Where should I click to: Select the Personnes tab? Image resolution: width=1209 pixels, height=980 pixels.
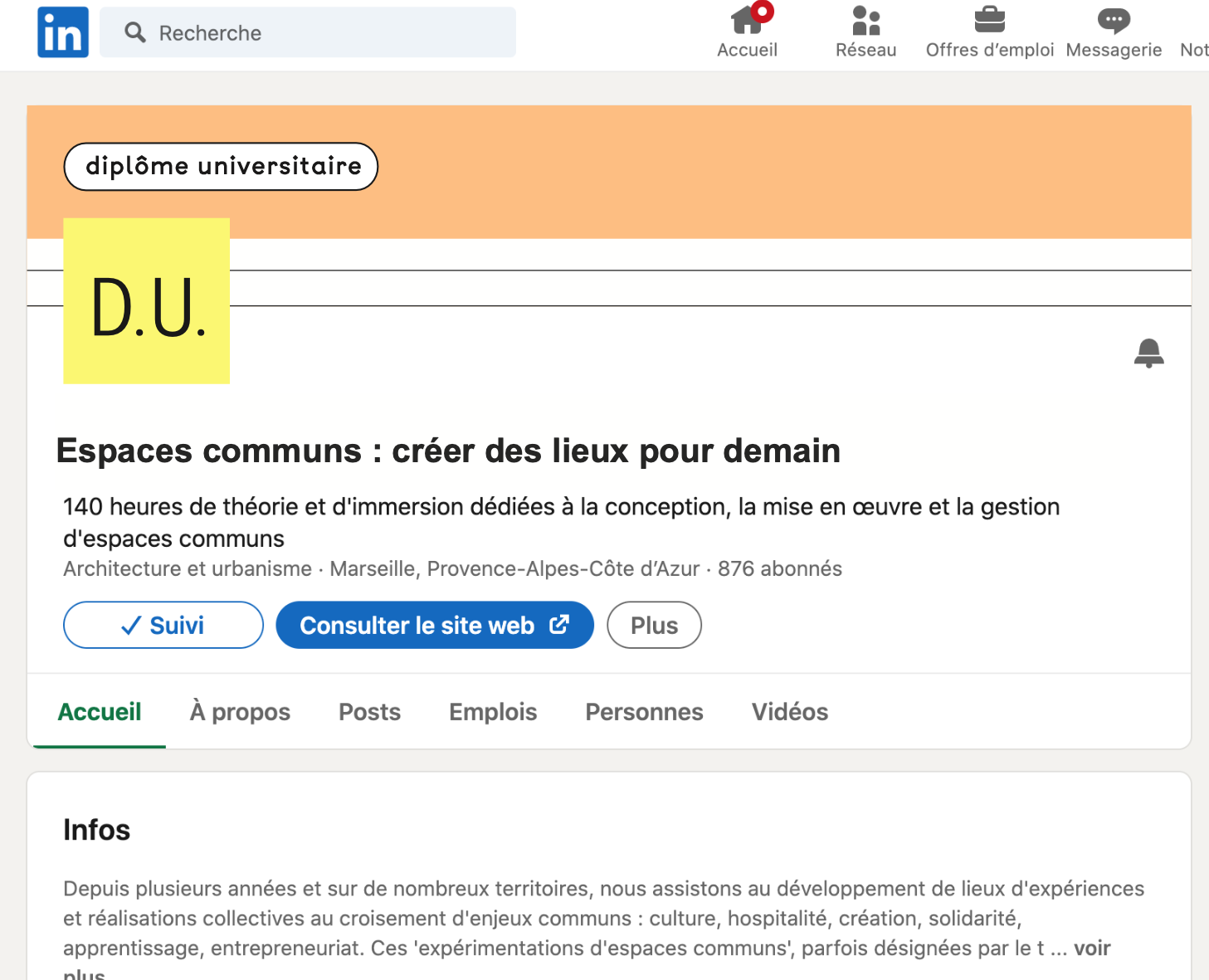coord(644,712)
